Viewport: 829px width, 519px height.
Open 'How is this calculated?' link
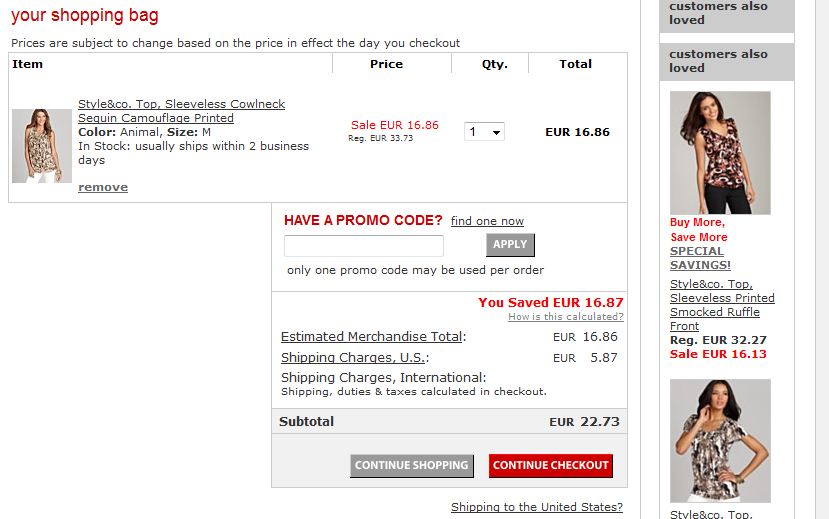click(566, 317)
